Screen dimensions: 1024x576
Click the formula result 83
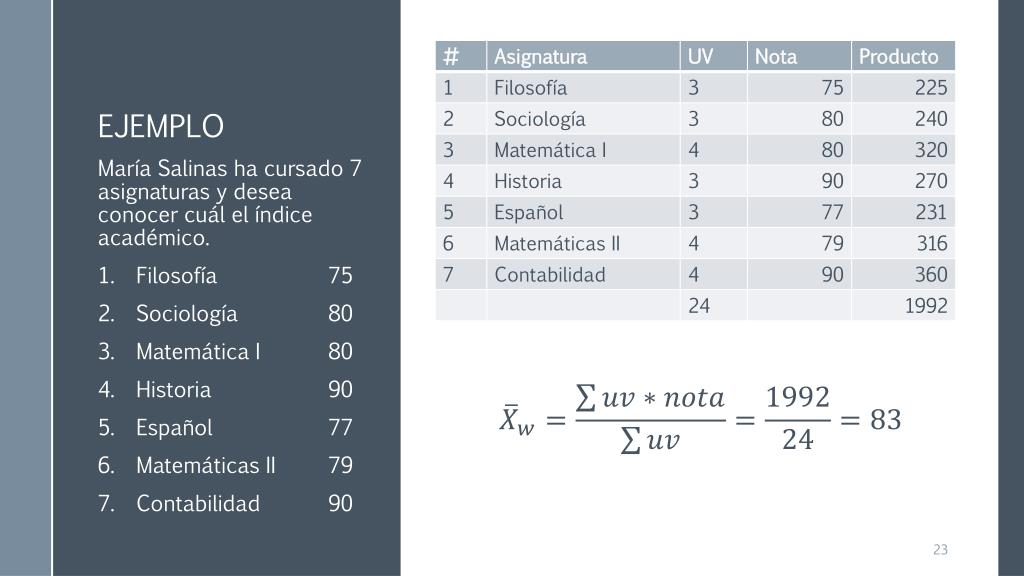[886, 420]
